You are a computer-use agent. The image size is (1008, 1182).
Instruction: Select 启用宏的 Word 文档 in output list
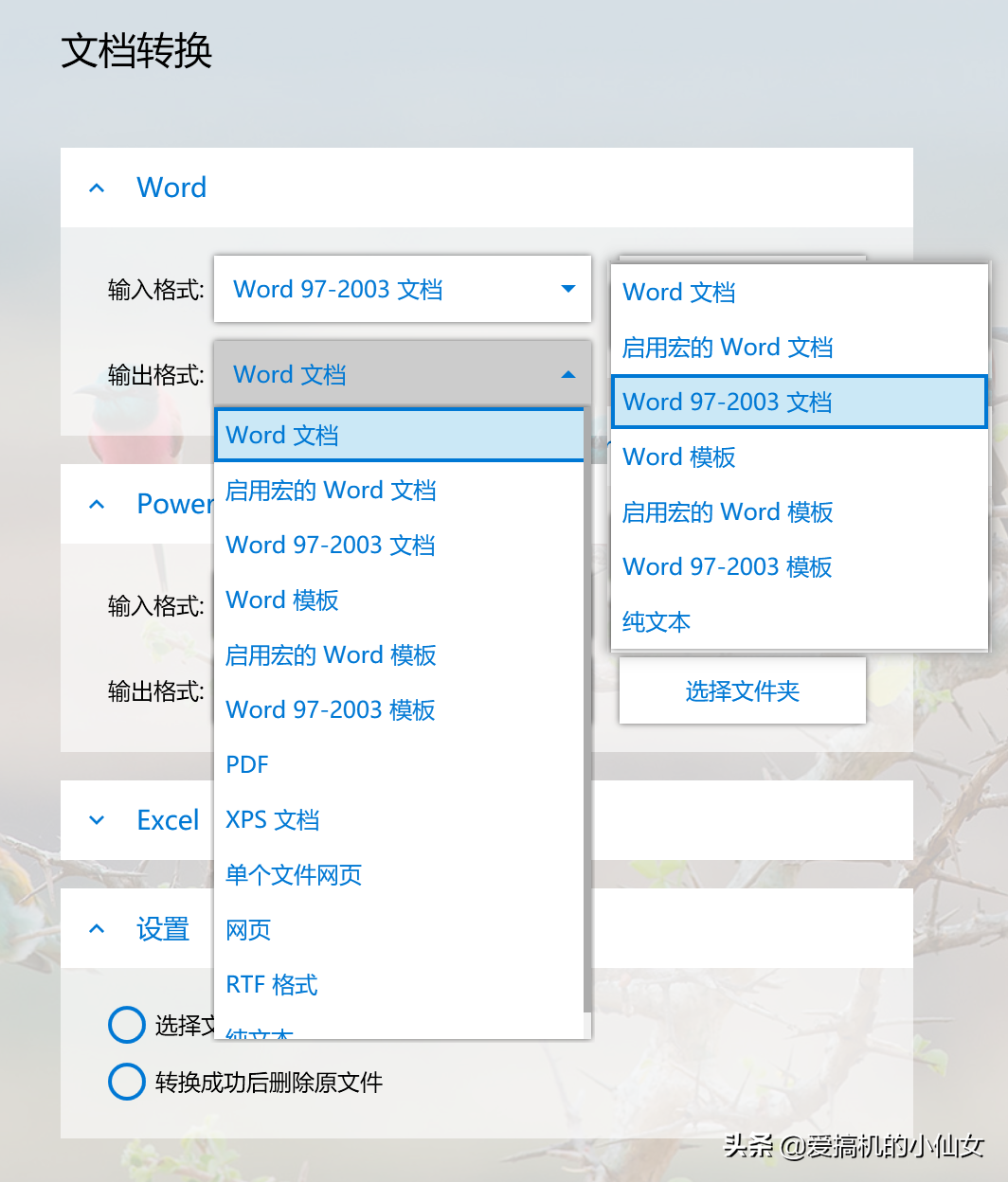(400, 490)
